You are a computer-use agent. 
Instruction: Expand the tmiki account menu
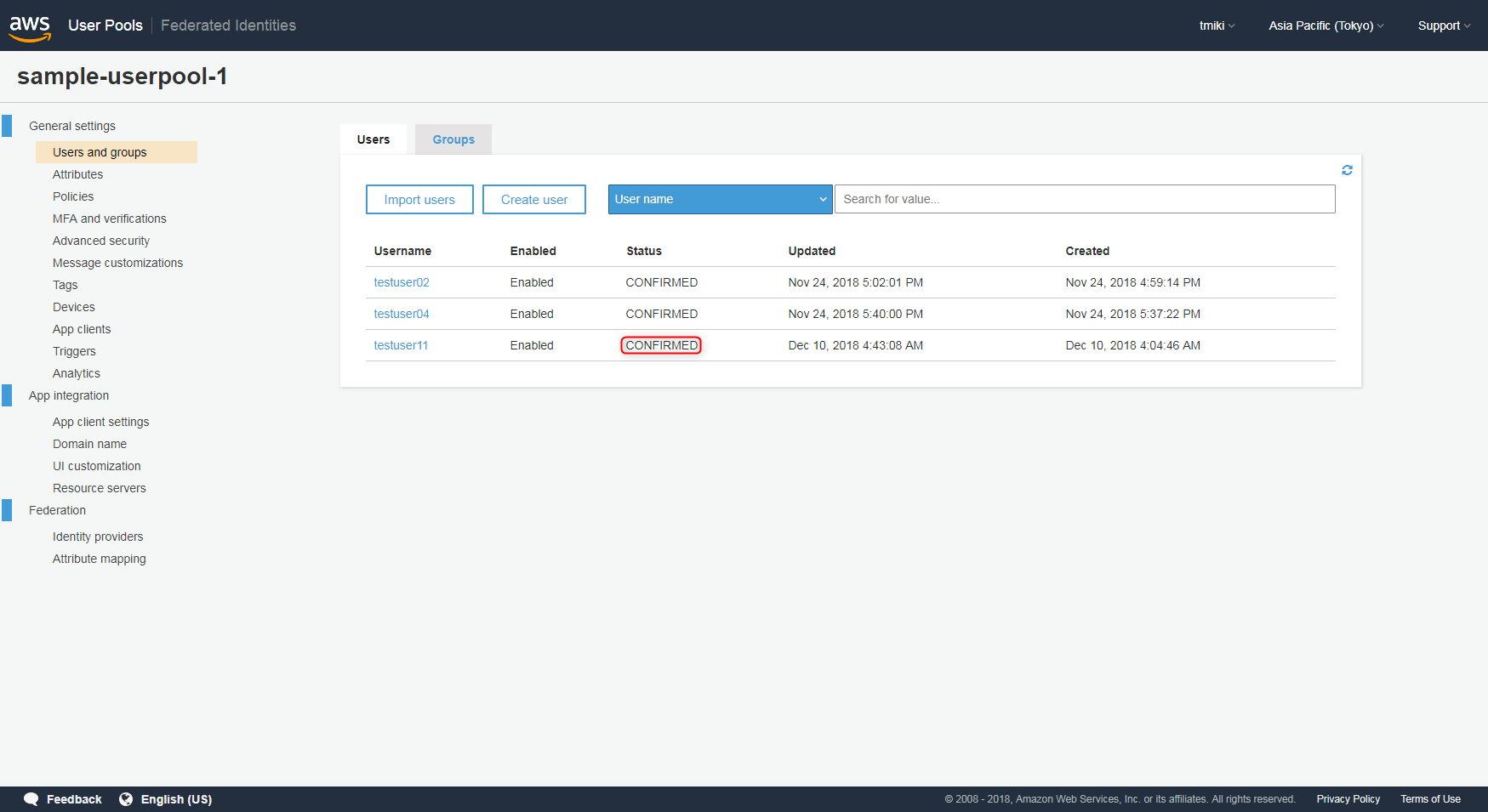click(x=1216, y=26)
